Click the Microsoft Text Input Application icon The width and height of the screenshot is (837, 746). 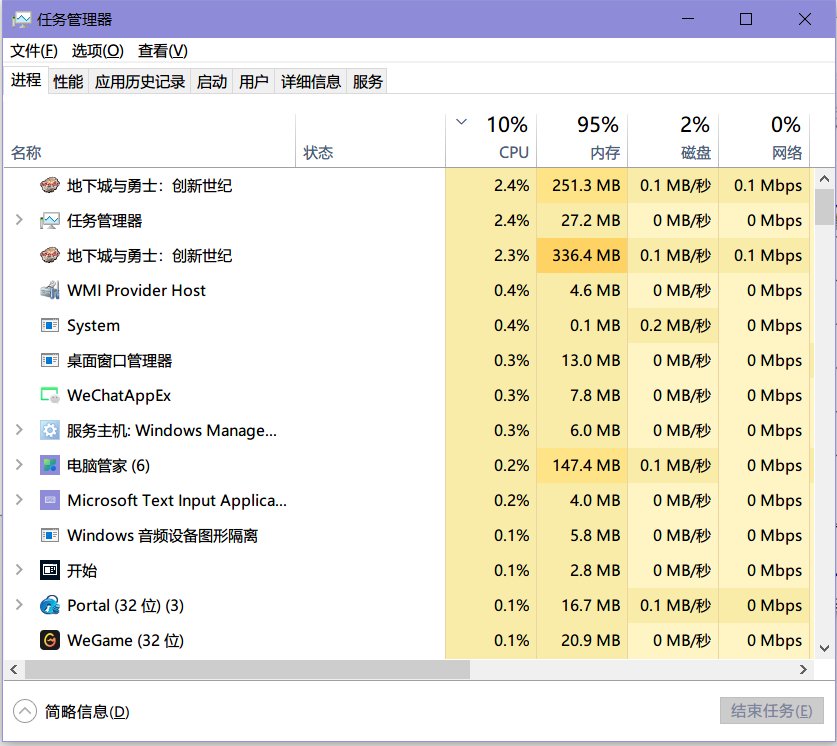[x=50, y=501]
